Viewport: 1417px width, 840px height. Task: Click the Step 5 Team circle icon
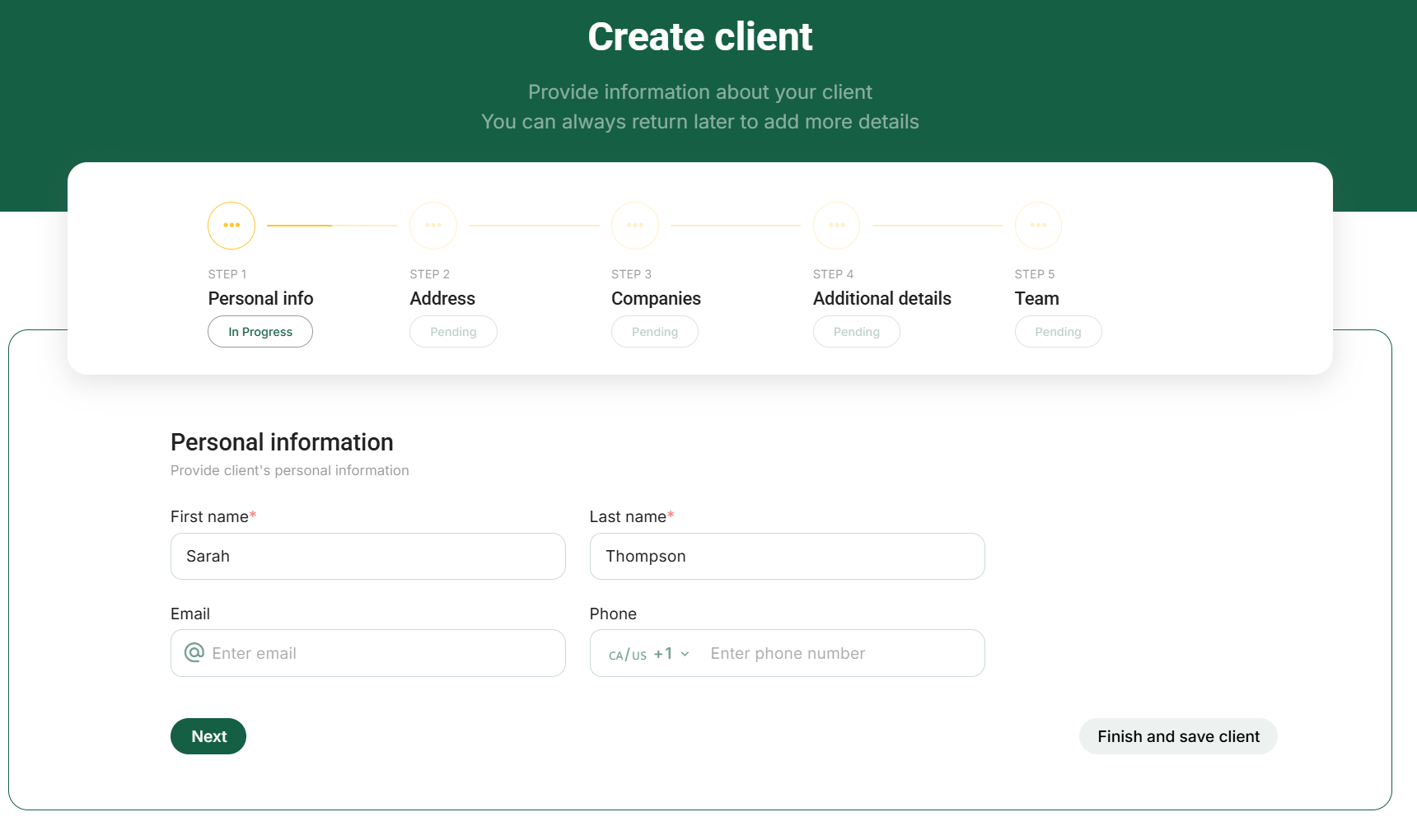pos(1038,226)
